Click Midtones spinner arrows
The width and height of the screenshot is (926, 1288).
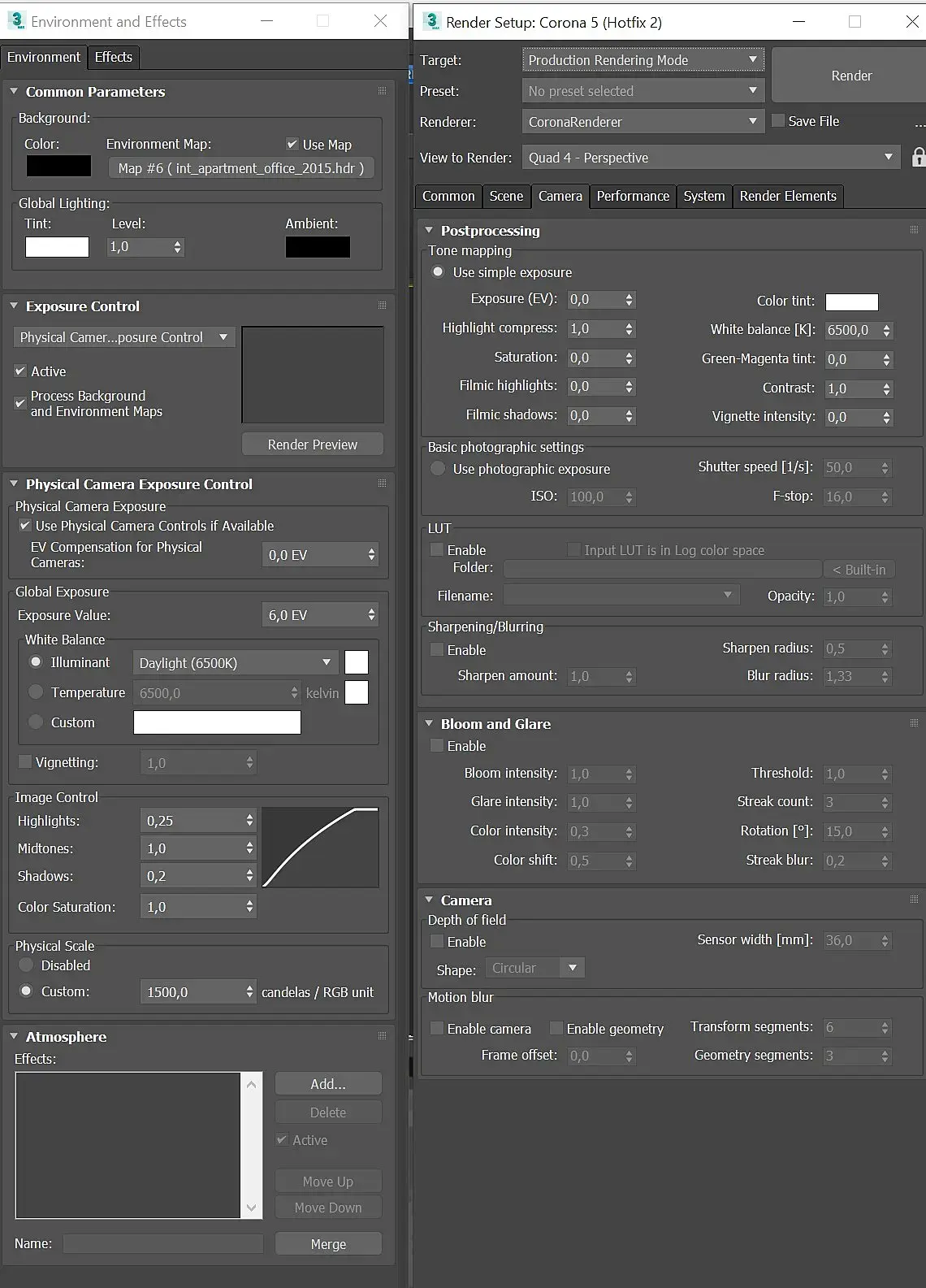click(x=249, y=848)
